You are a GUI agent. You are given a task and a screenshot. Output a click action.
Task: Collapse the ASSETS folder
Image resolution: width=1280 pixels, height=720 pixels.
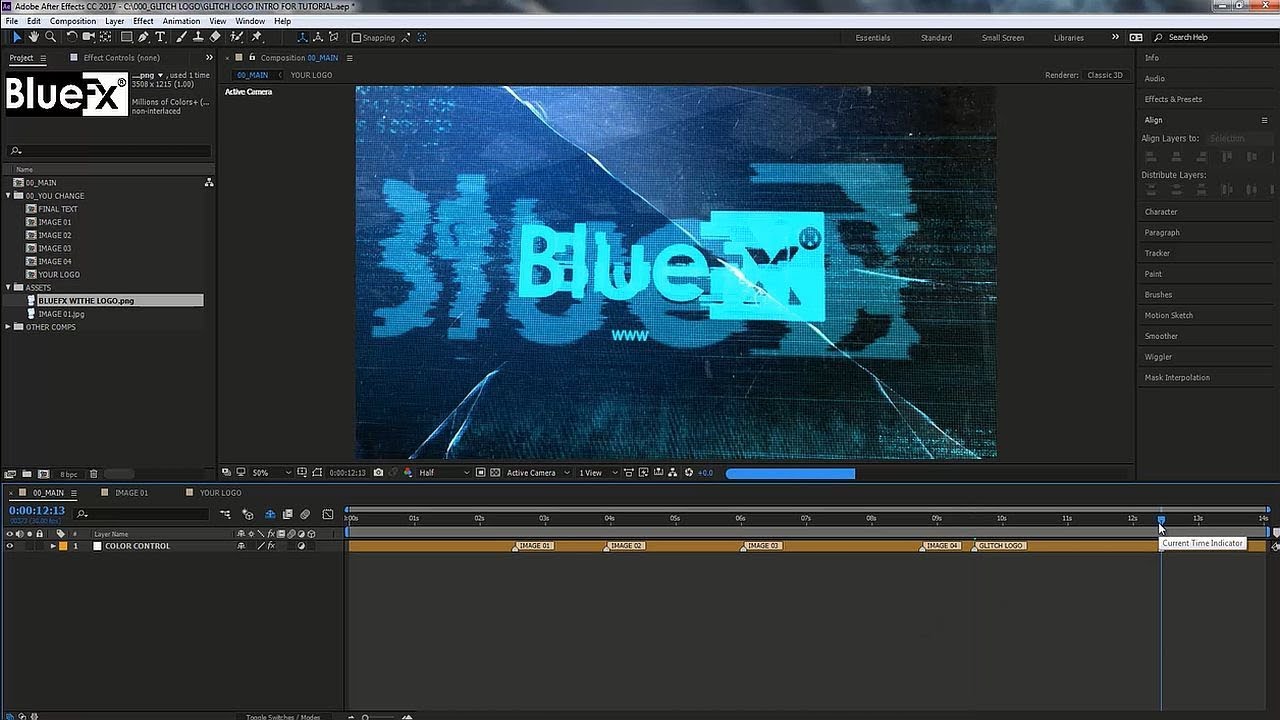coord(8,287)
